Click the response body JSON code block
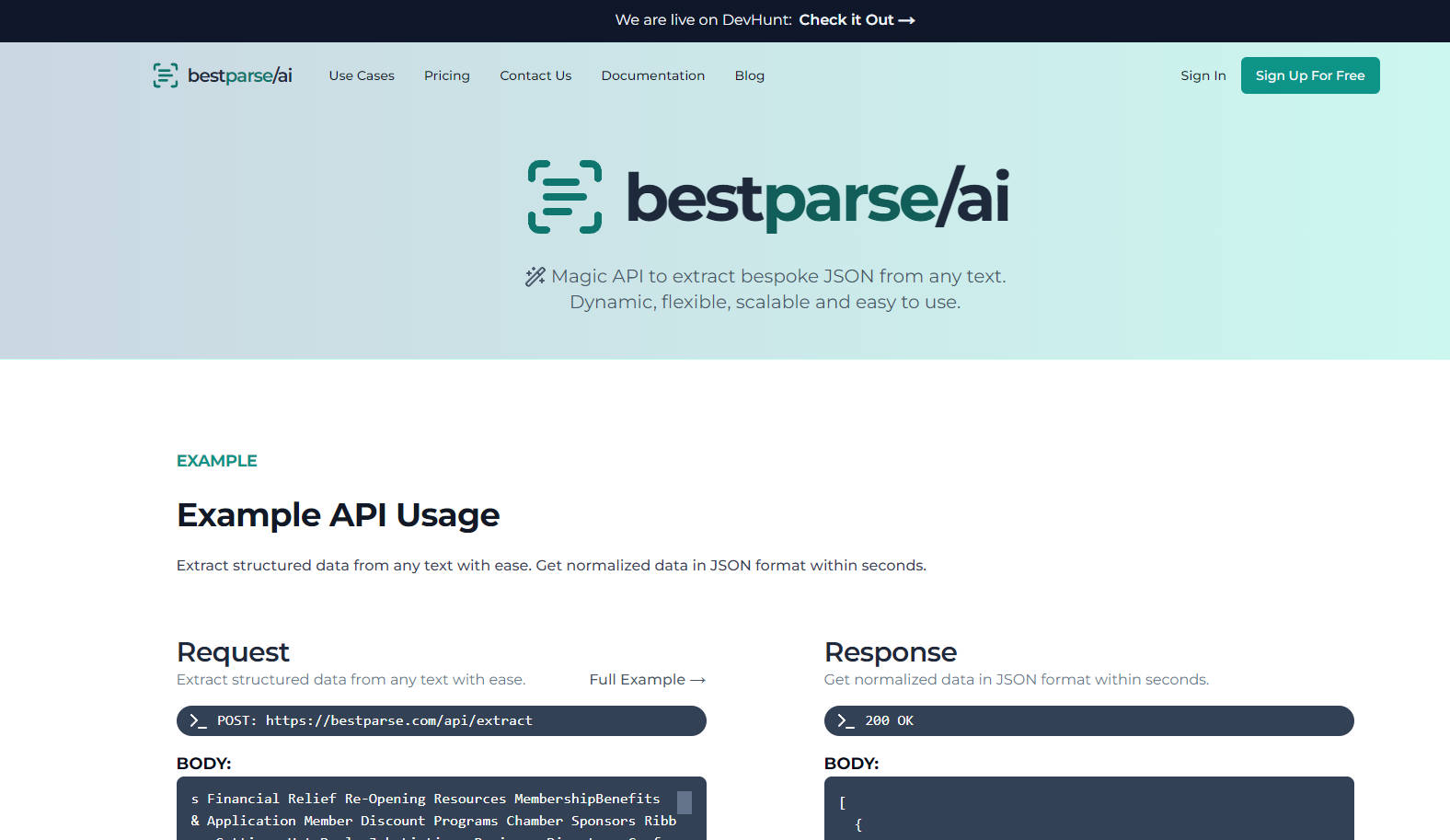The image size is (1450, 840). tap(1089, 809)
